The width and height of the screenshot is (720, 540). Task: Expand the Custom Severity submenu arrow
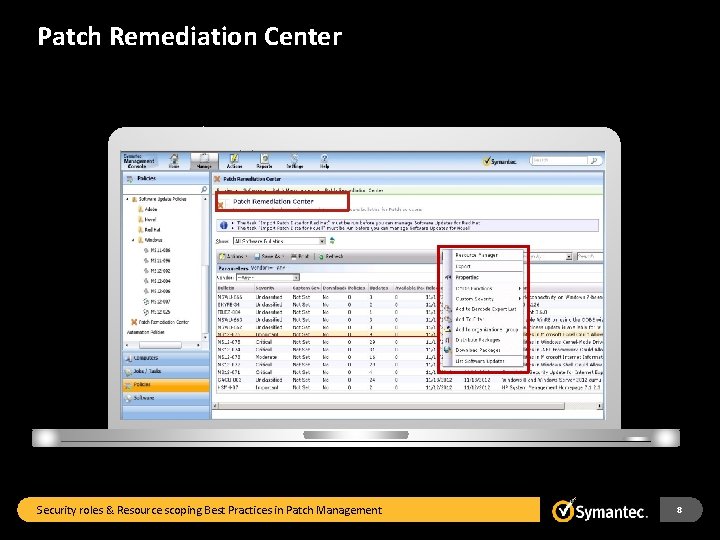[520, 299]
